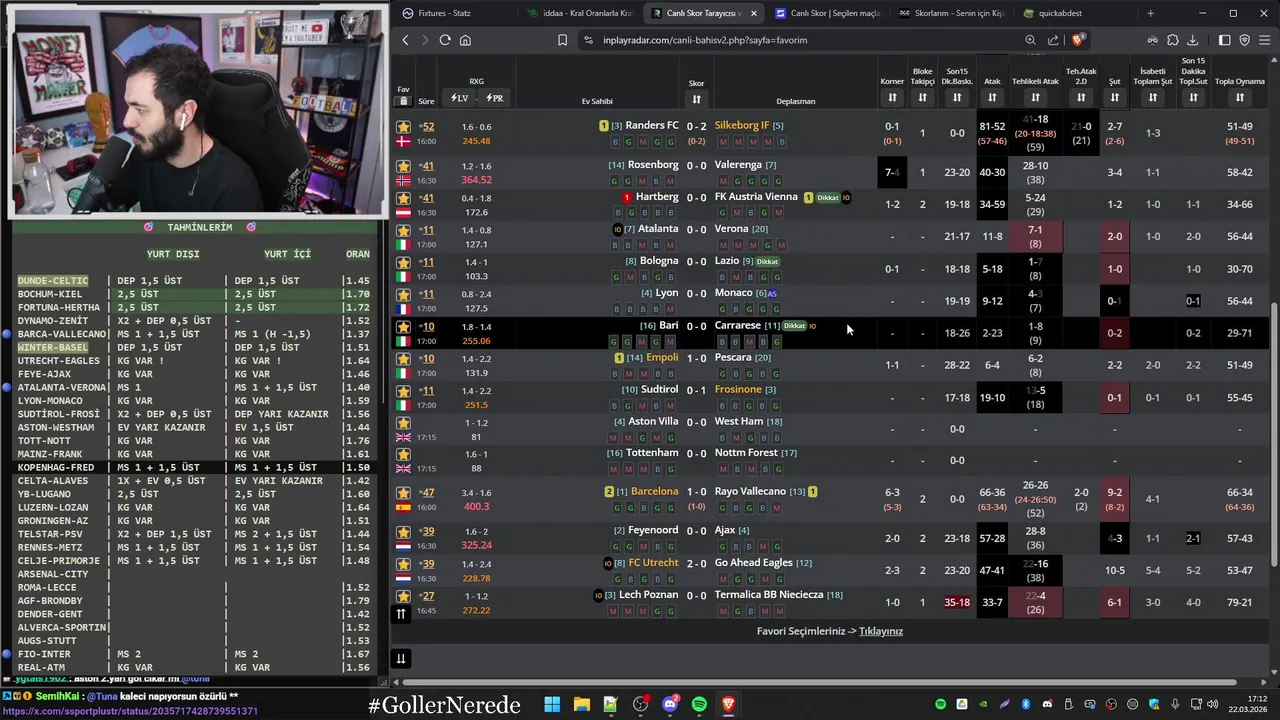The width and height of the screenshot is (1280, 720).
Task: Toggle the browser sidebar panel icon
Action: (x=1225, y=40)
